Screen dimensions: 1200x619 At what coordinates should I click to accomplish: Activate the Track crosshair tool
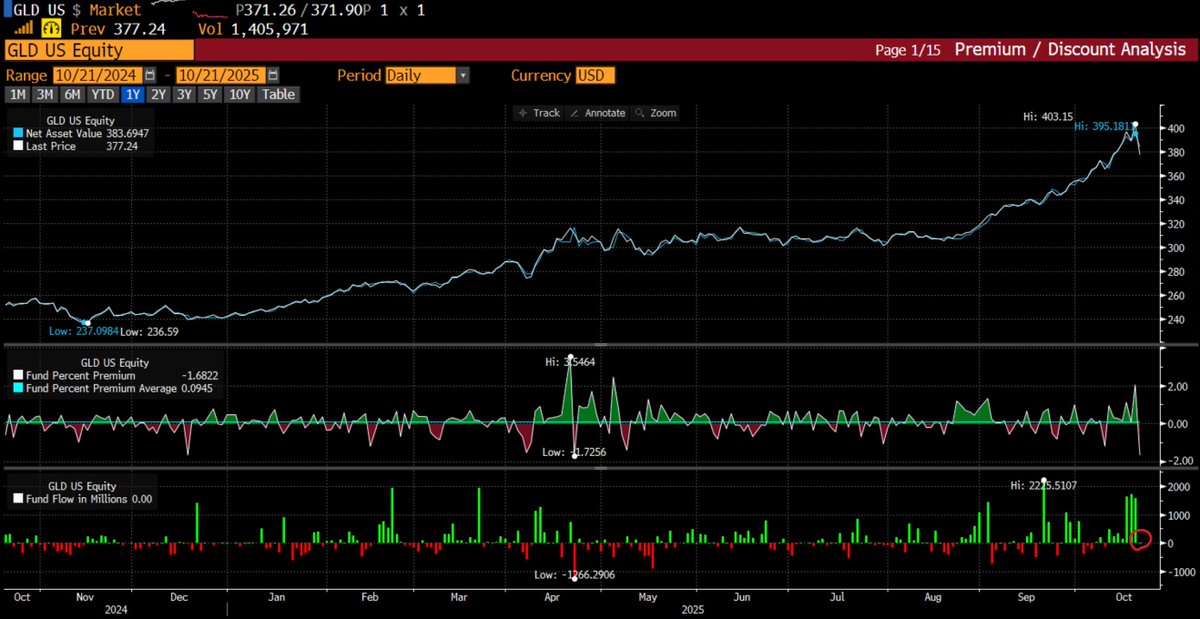click(538, 113)
